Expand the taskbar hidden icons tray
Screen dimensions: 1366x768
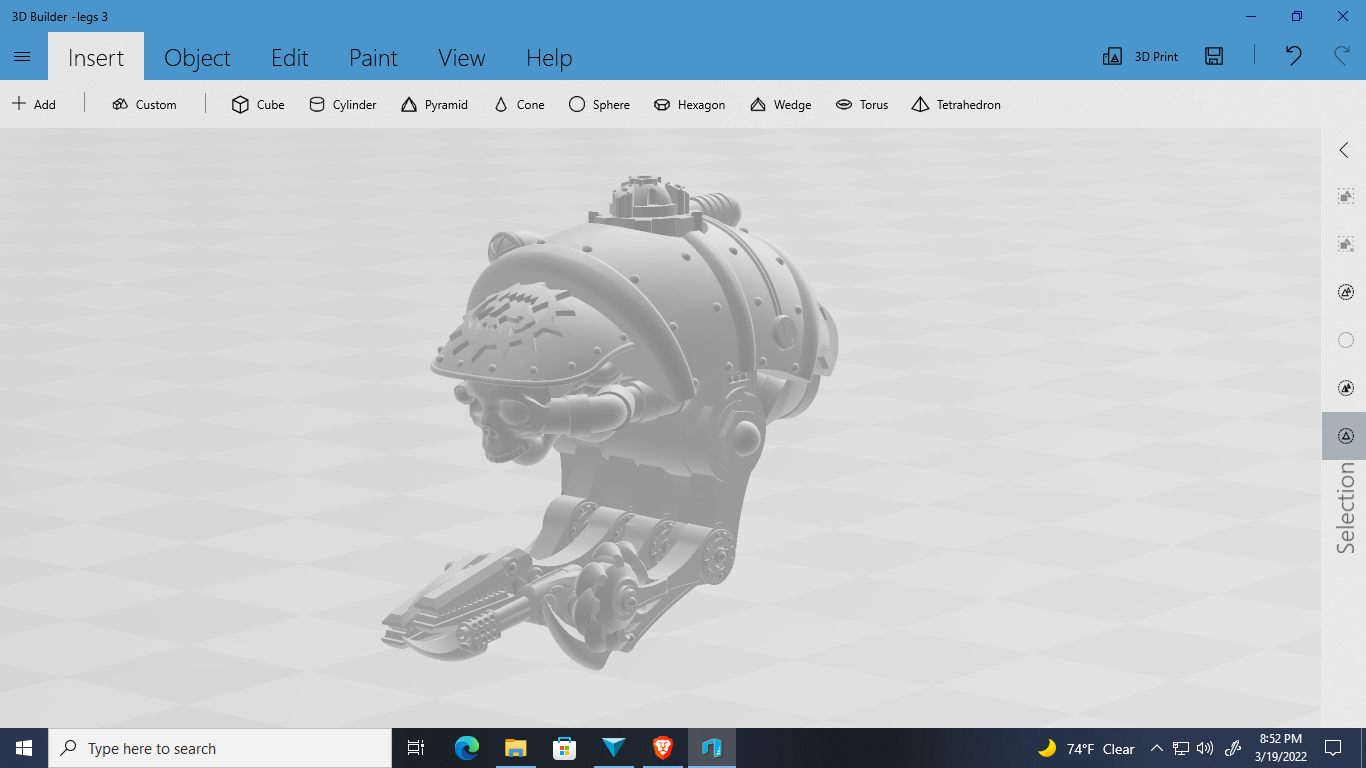1155,748
